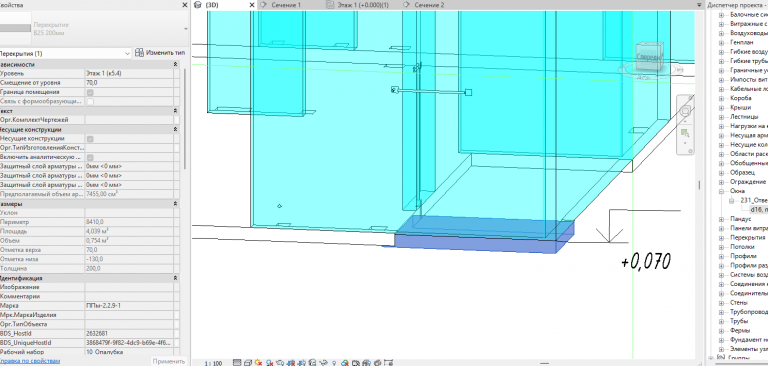Screen dimensions: 768x366
Task: Expand the Лестницы tree node
Action: [x=721, y=117]
